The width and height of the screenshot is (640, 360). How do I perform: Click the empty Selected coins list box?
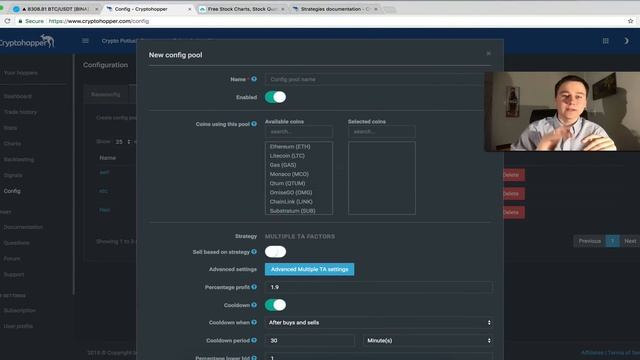[382, 178]
